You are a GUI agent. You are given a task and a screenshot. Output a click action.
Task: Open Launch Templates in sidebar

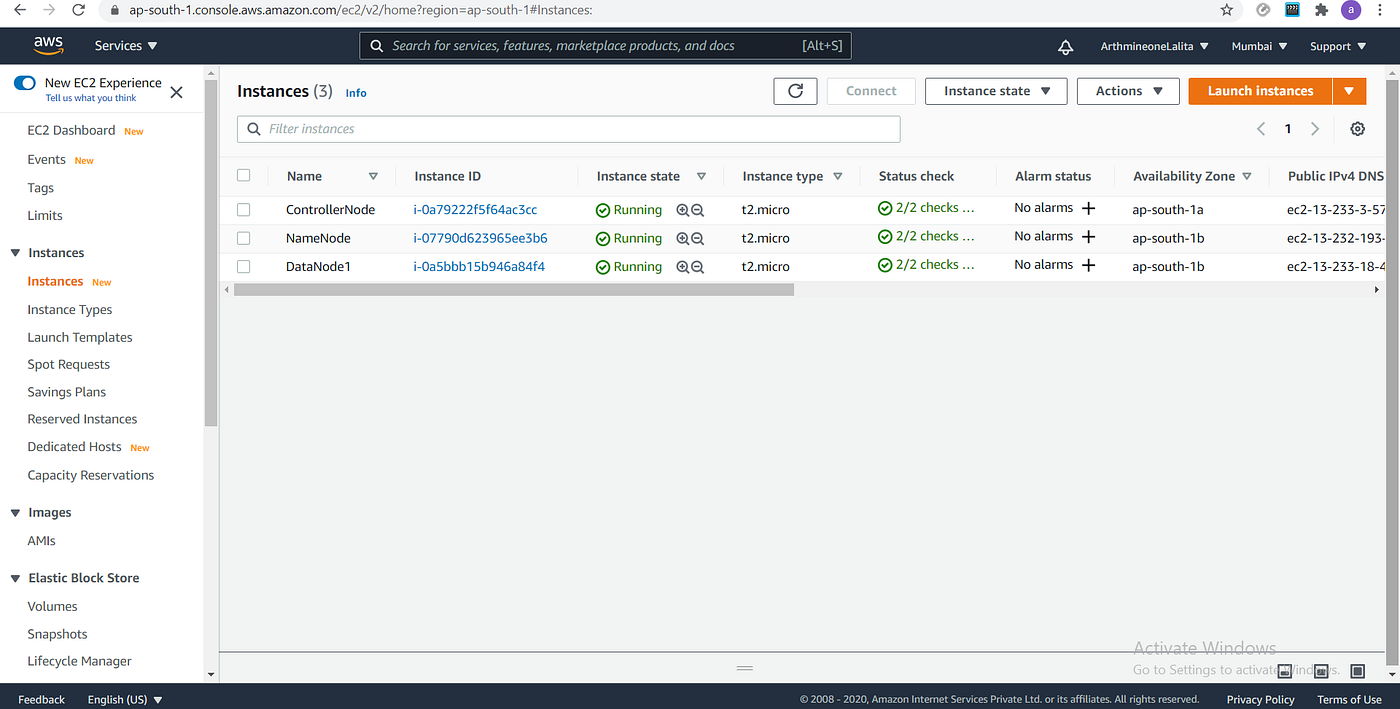[80, 338]
